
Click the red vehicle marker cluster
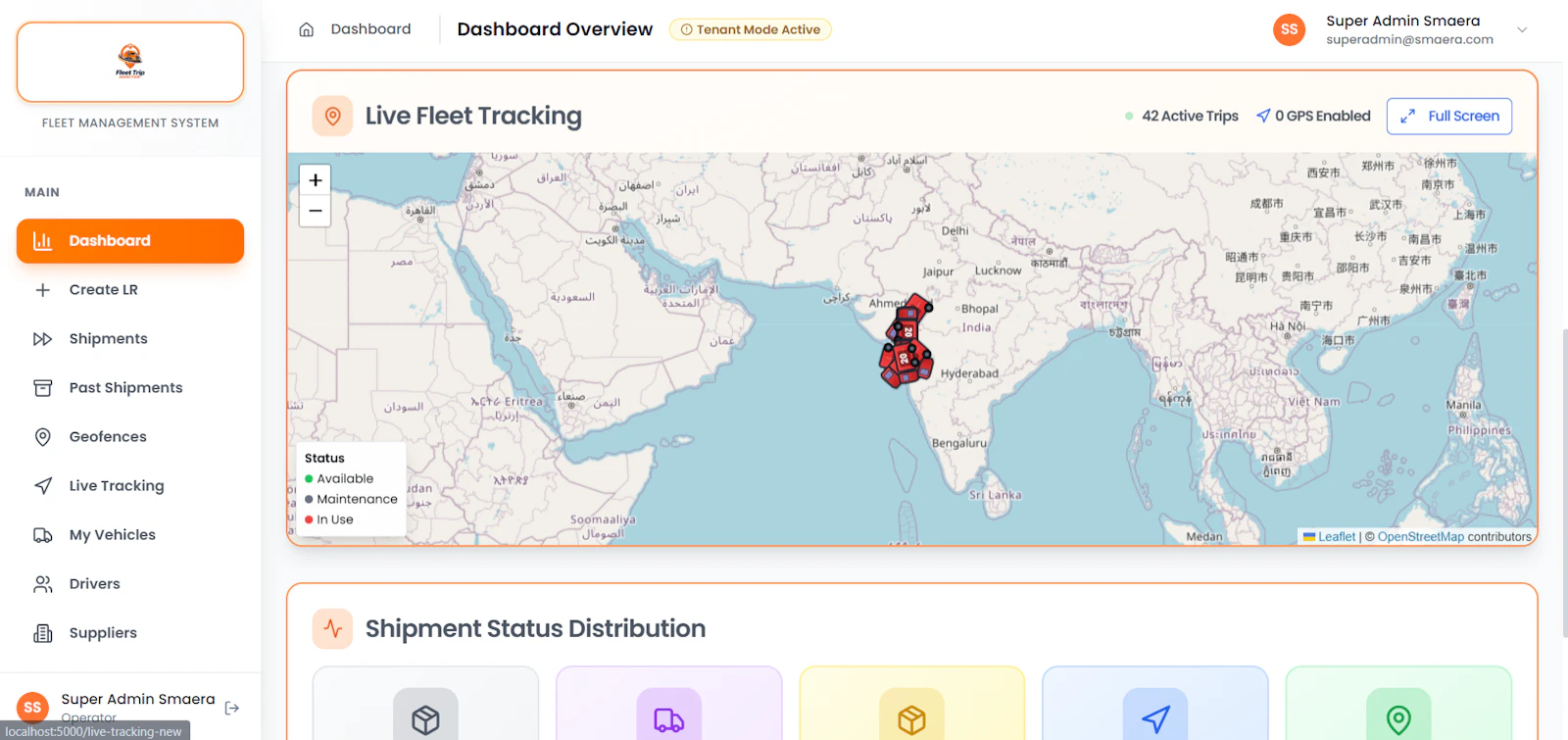coord(906,341)
